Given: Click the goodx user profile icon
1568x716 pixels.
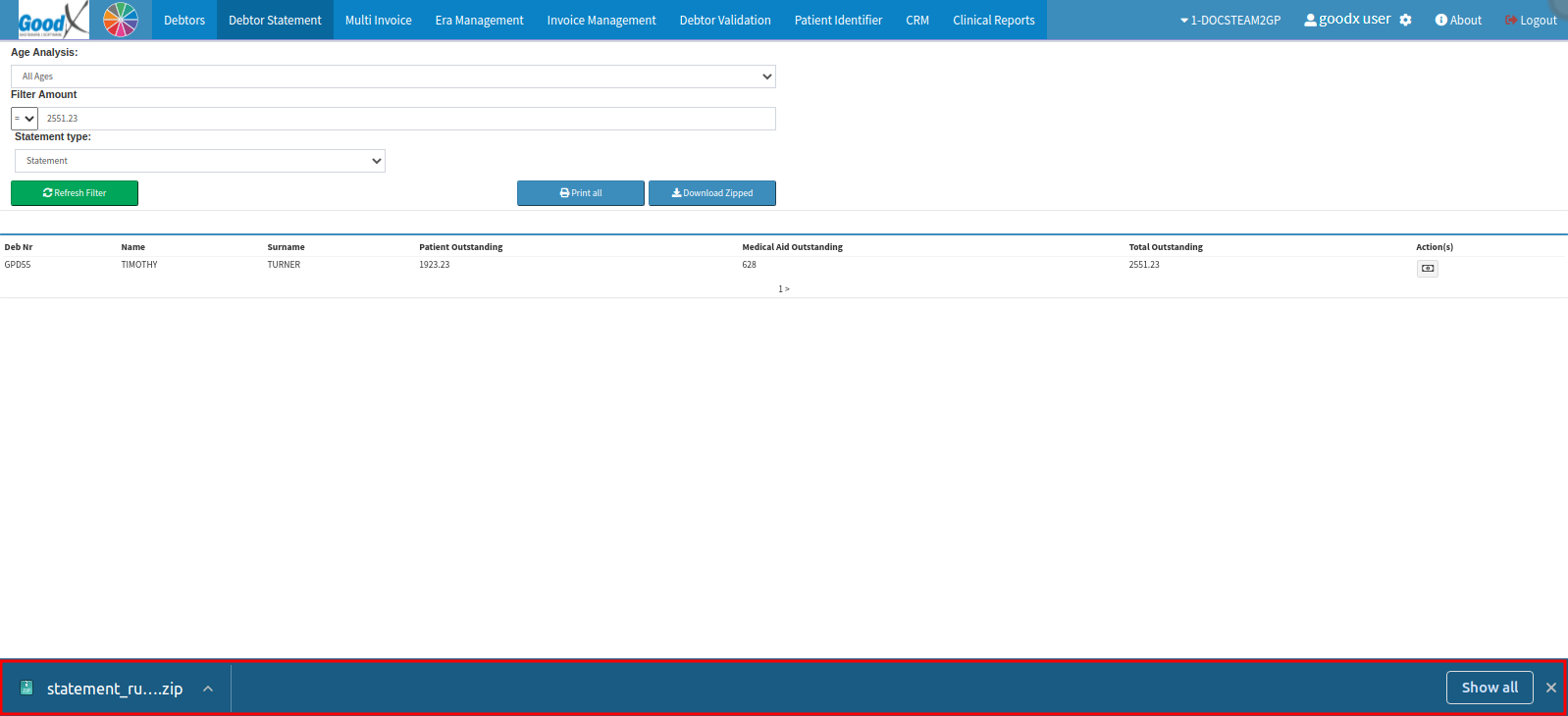Looking at the screenshot, I should 1310,20.
